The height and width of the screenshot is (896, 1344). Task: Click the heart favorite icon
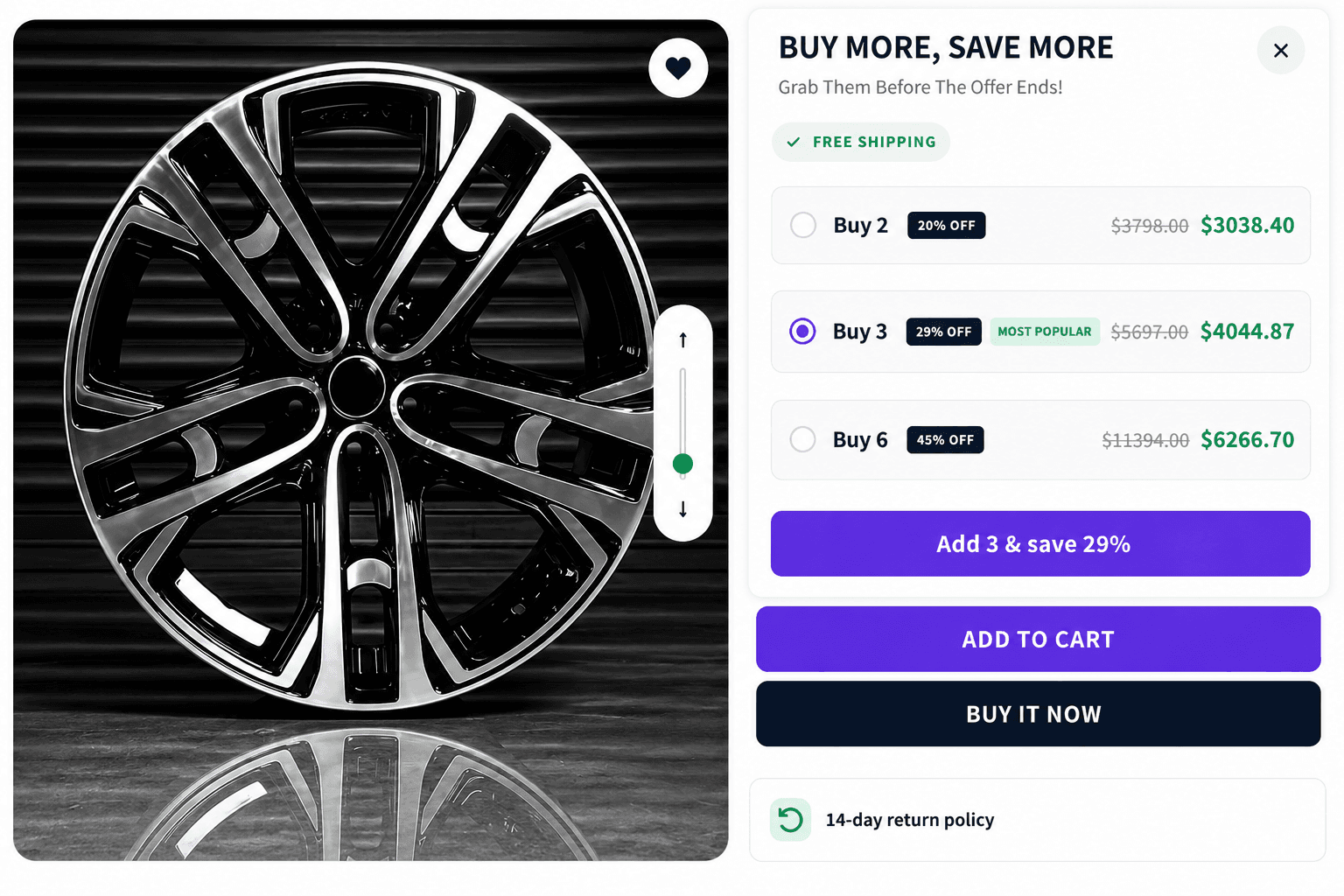(678, 67)
